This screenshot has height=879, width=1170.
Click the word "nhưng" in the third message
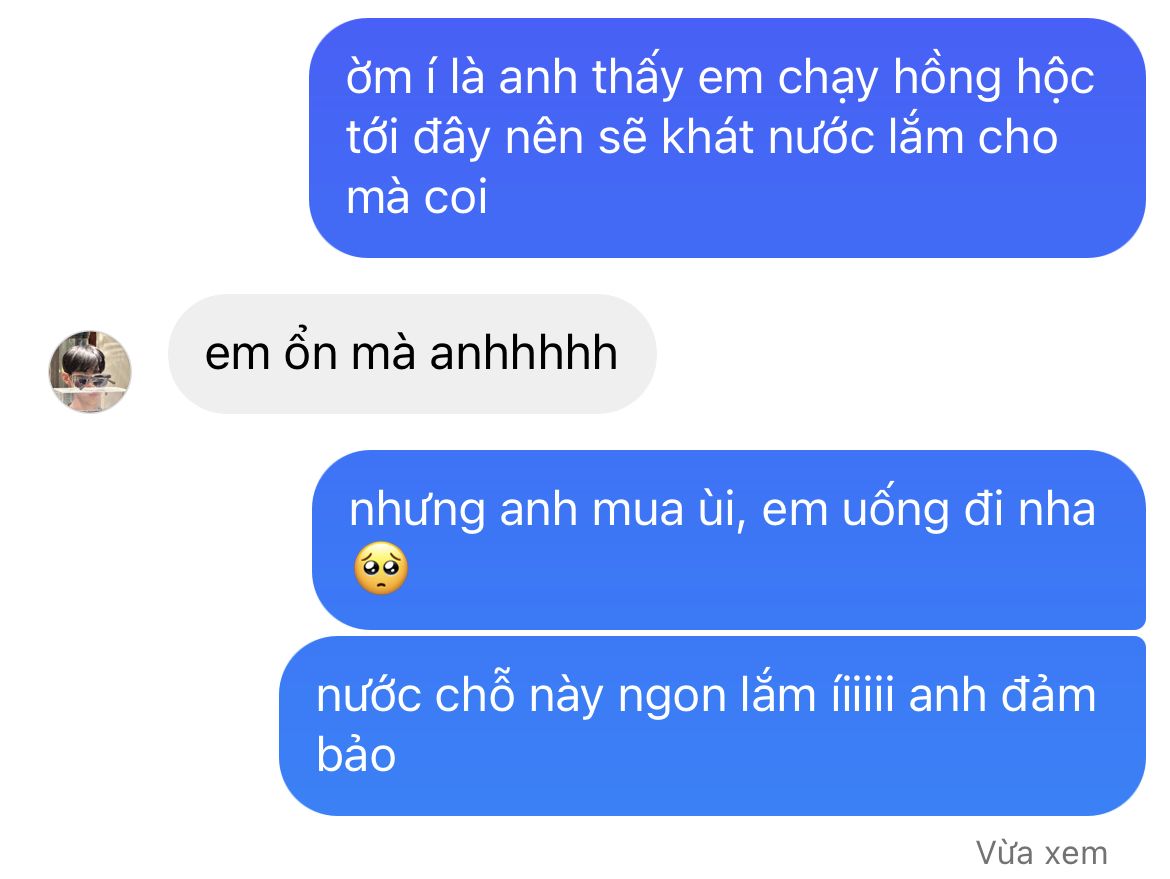coord(417,512)
